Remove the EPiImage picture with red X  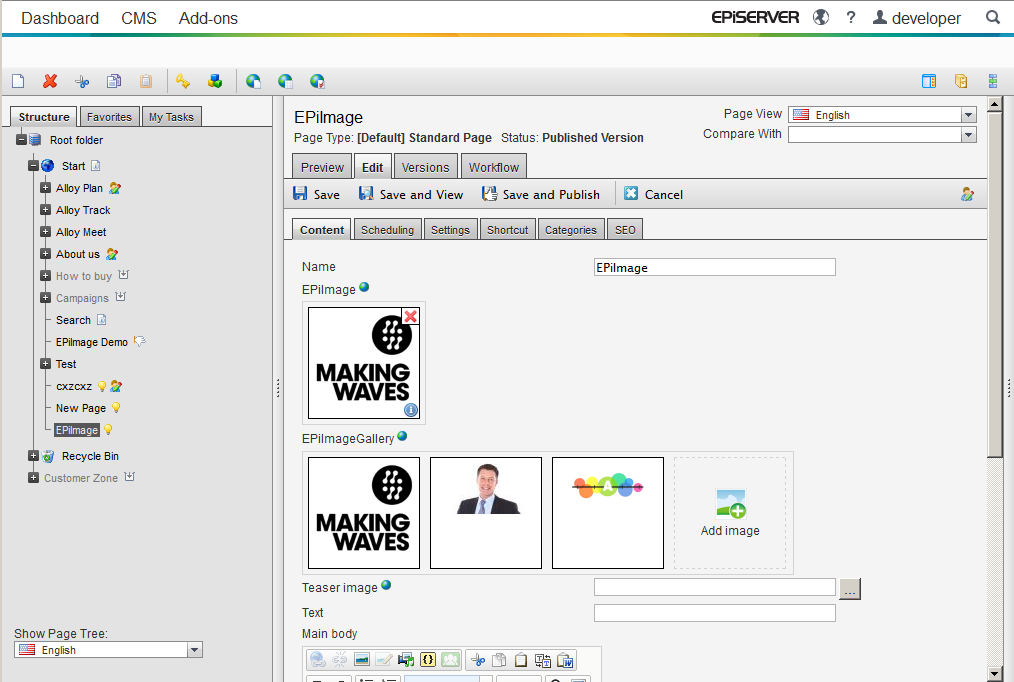410,316
